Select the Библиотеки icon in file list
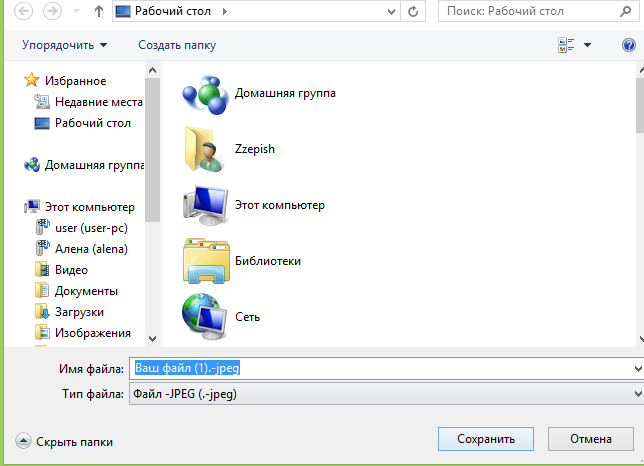Screen dimensions: 644x466 [206, 261]
